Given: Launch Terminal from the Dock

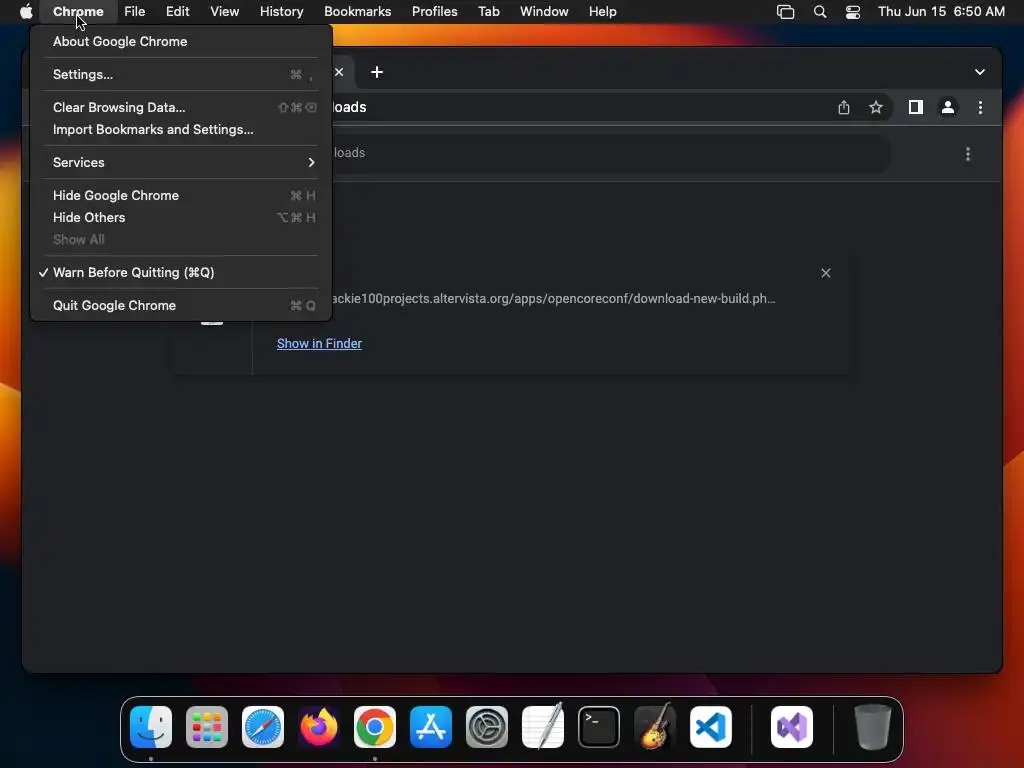Looking at the screenshot, I should [x=599, y=727].
